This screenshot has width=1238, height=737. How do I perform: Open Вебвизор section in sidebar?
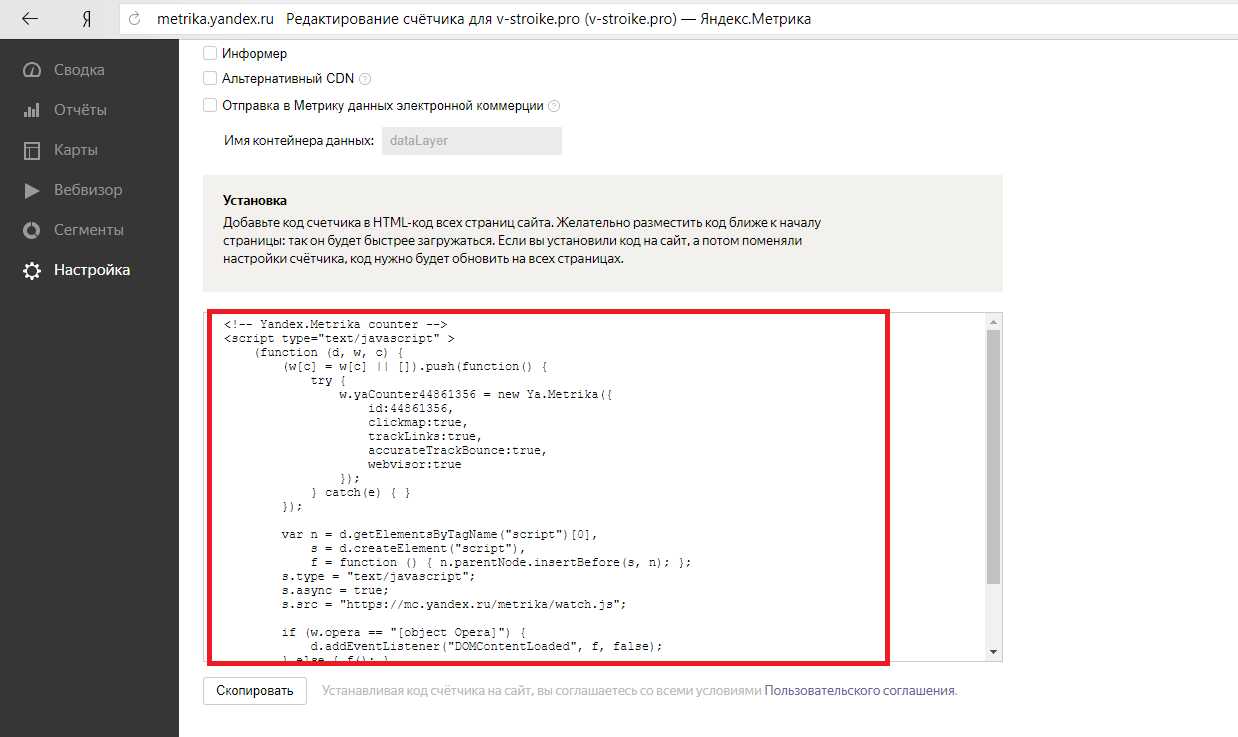(89, 190)
